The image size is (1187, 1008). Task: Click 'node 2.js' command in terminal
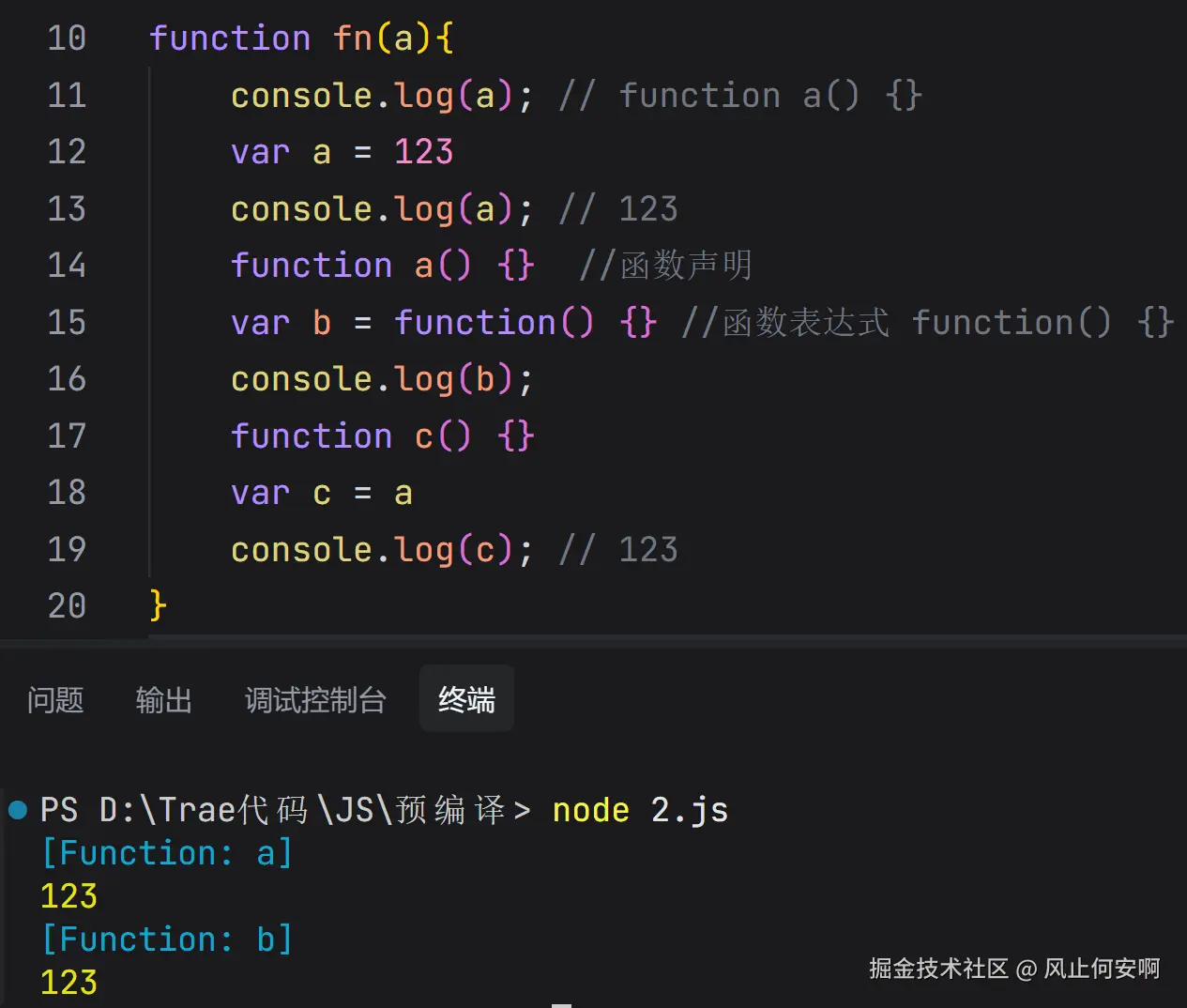640,810
